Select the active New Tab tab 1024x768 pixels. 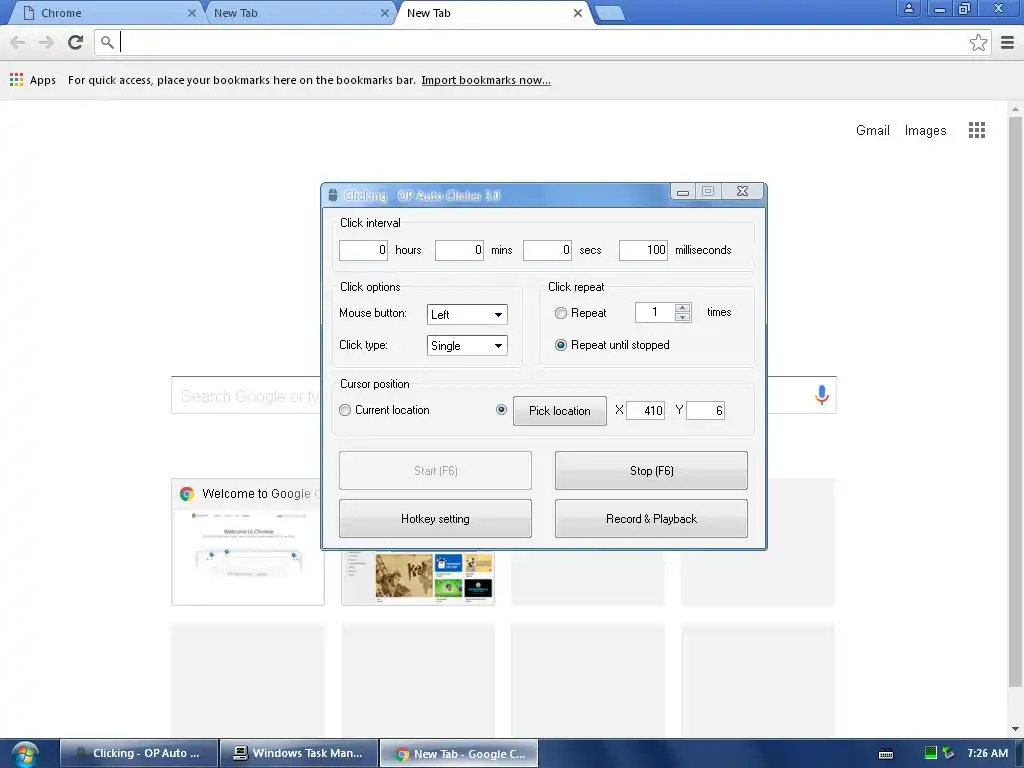[x=490, y=13]
